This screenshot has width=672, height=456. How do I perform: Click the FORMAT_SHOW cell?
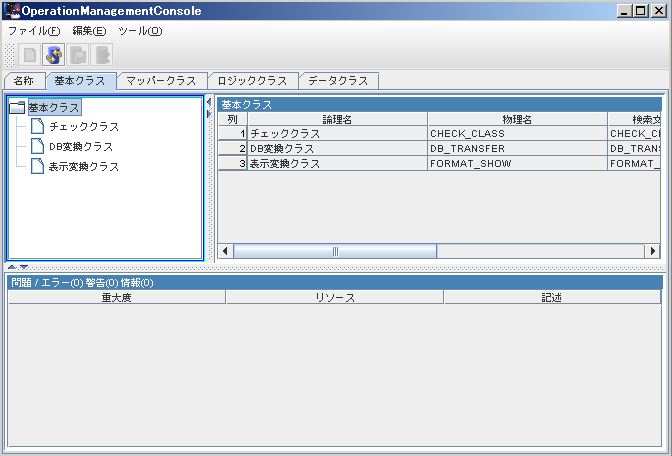coord(517,163)
